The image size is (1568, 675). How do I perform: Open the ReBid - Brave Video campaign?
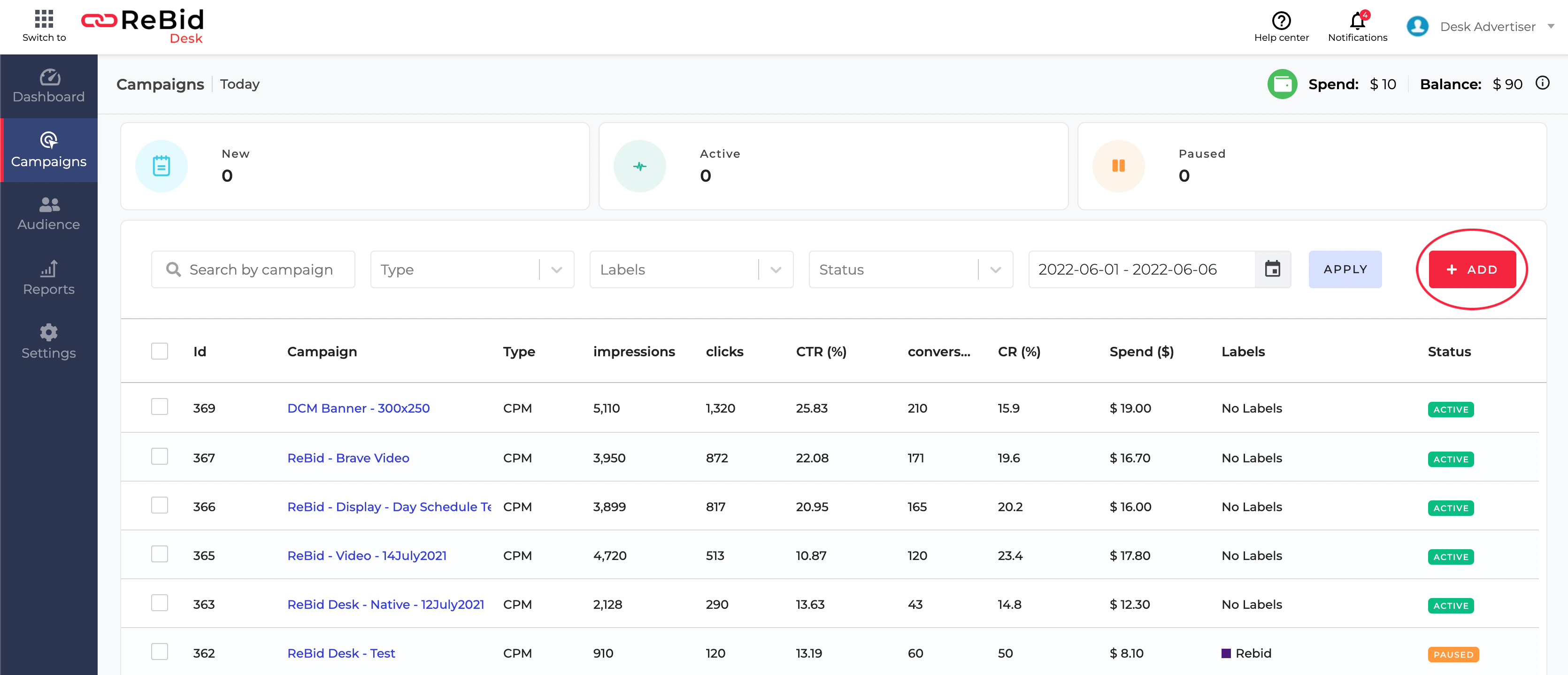[x=348, y=458]
